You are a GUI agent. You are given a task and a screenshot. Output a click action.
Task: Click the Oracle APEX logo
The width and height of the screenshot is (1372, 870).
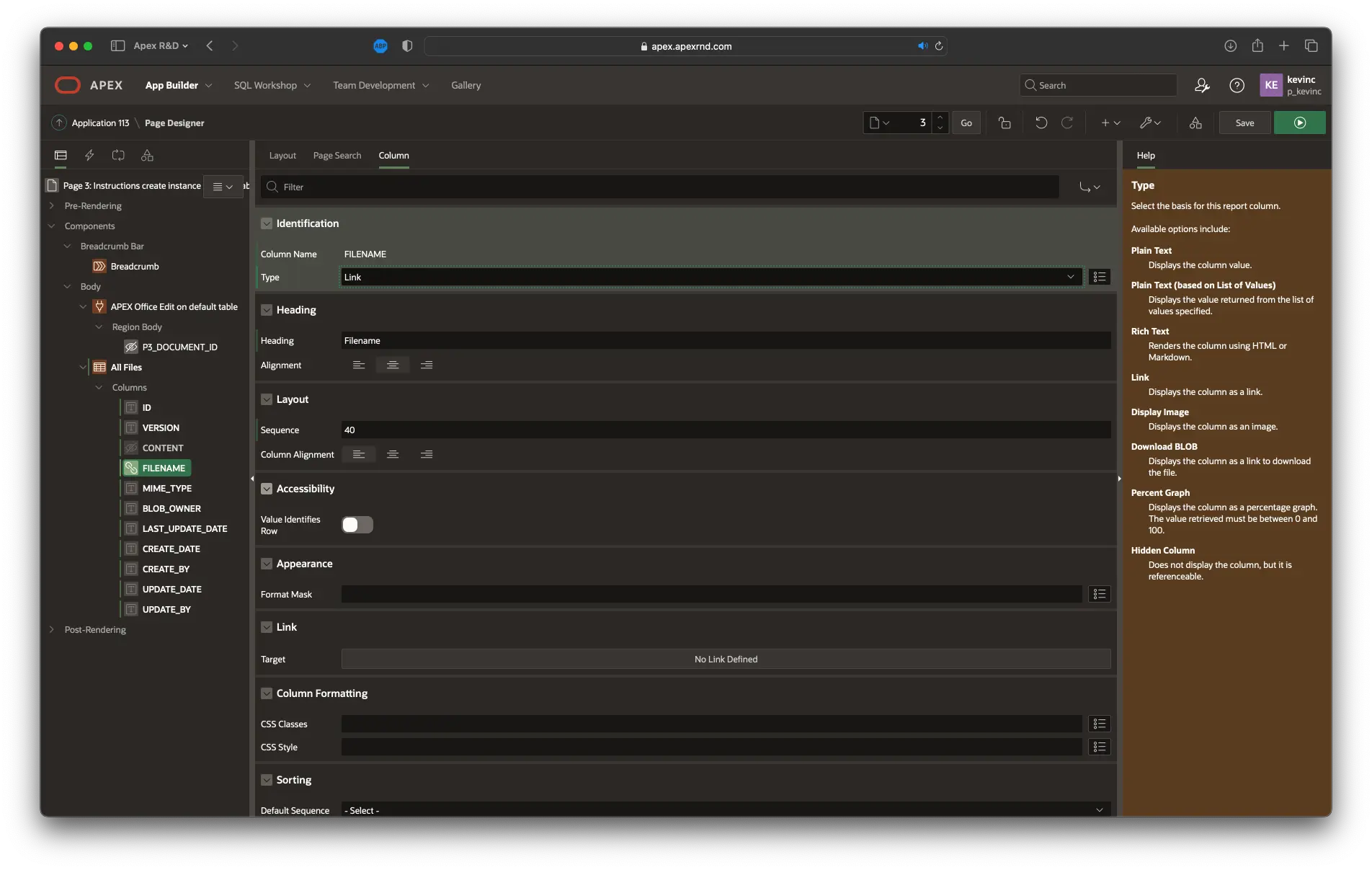(68, 85)
